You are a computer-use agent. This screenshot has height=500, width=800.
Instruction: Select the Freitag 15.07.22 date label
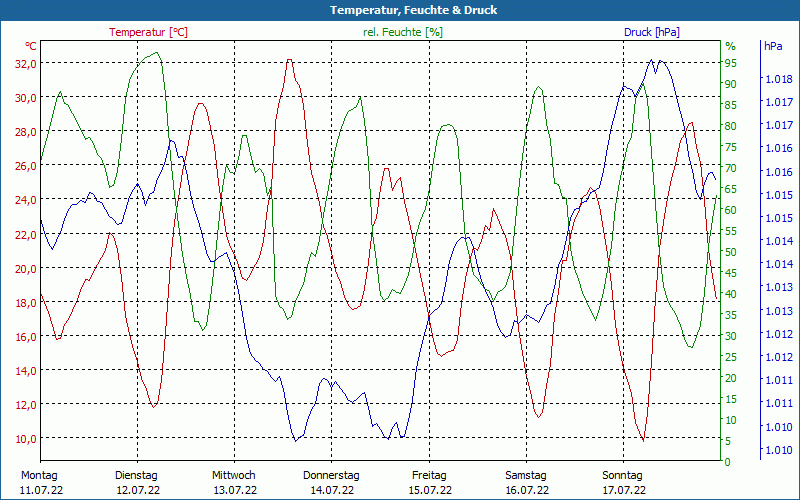click(428, 482)
